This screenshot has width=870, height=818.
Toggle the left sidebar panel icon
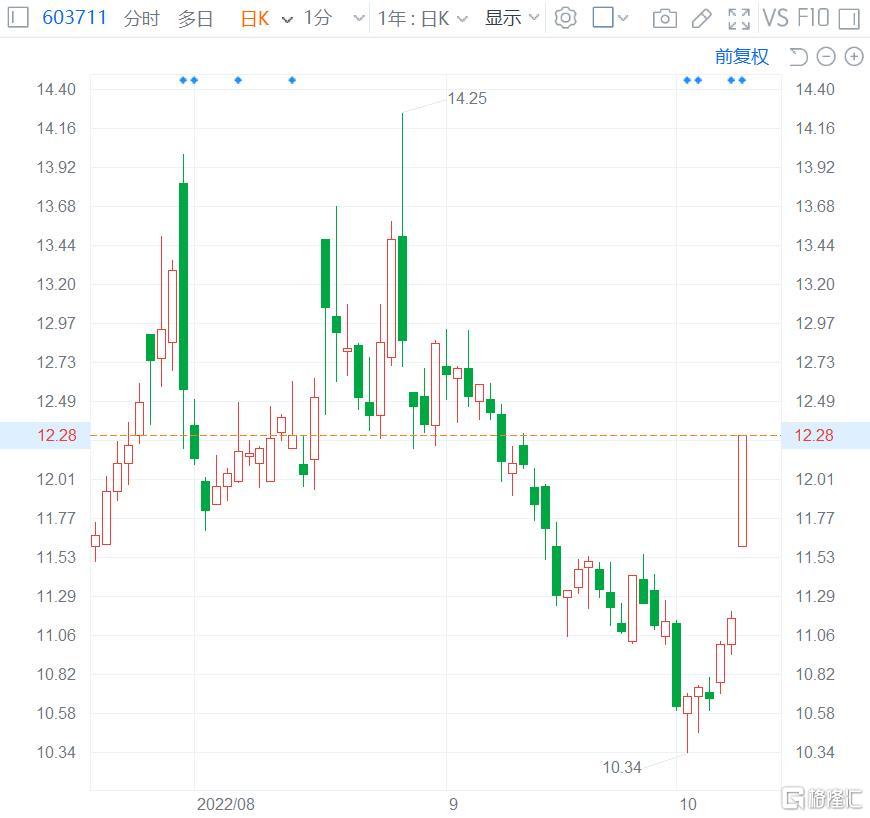tap(18, 17)
